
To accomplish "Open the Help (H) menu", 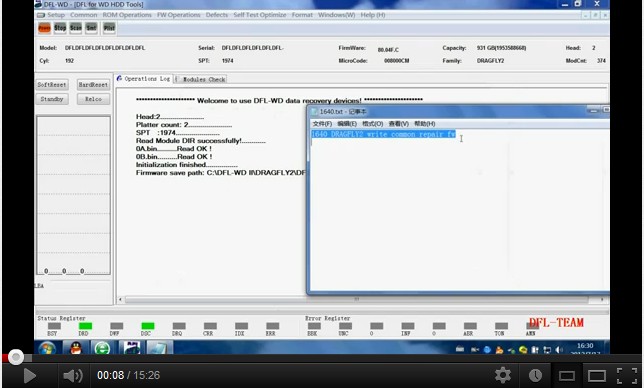I will 373,15.
